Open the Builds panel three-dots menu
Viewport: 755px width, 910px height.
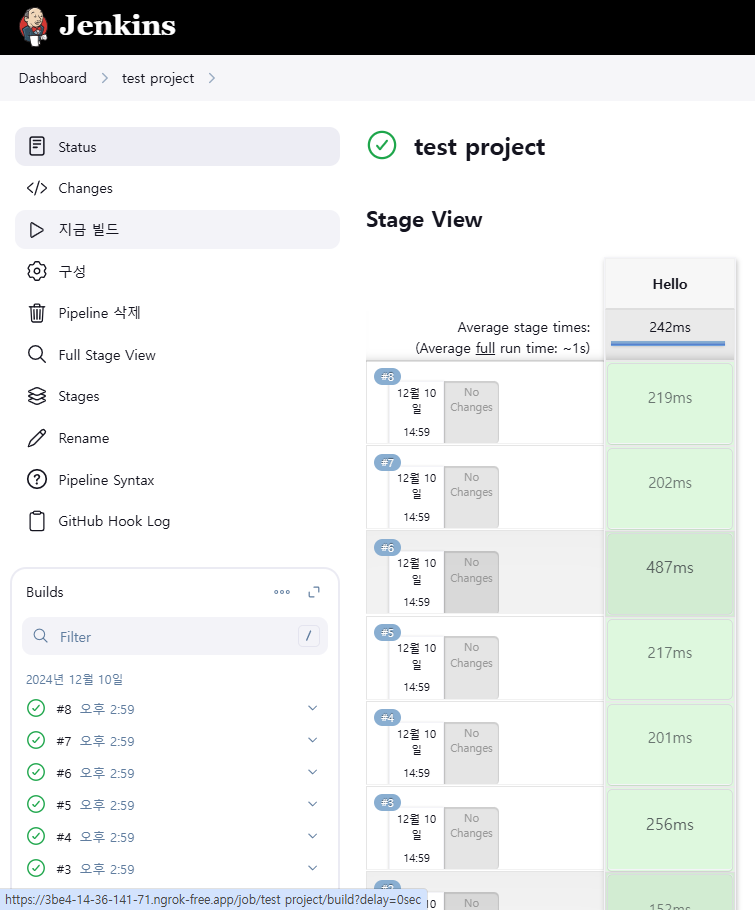(x=282, y=592)
